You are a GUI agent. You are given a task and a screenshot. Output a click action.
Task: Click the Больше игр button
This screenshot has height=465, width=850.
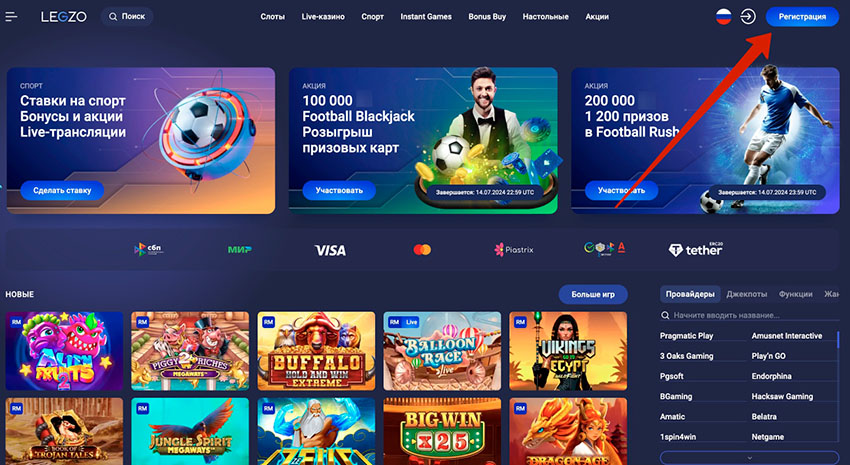(x=593, y=294)
